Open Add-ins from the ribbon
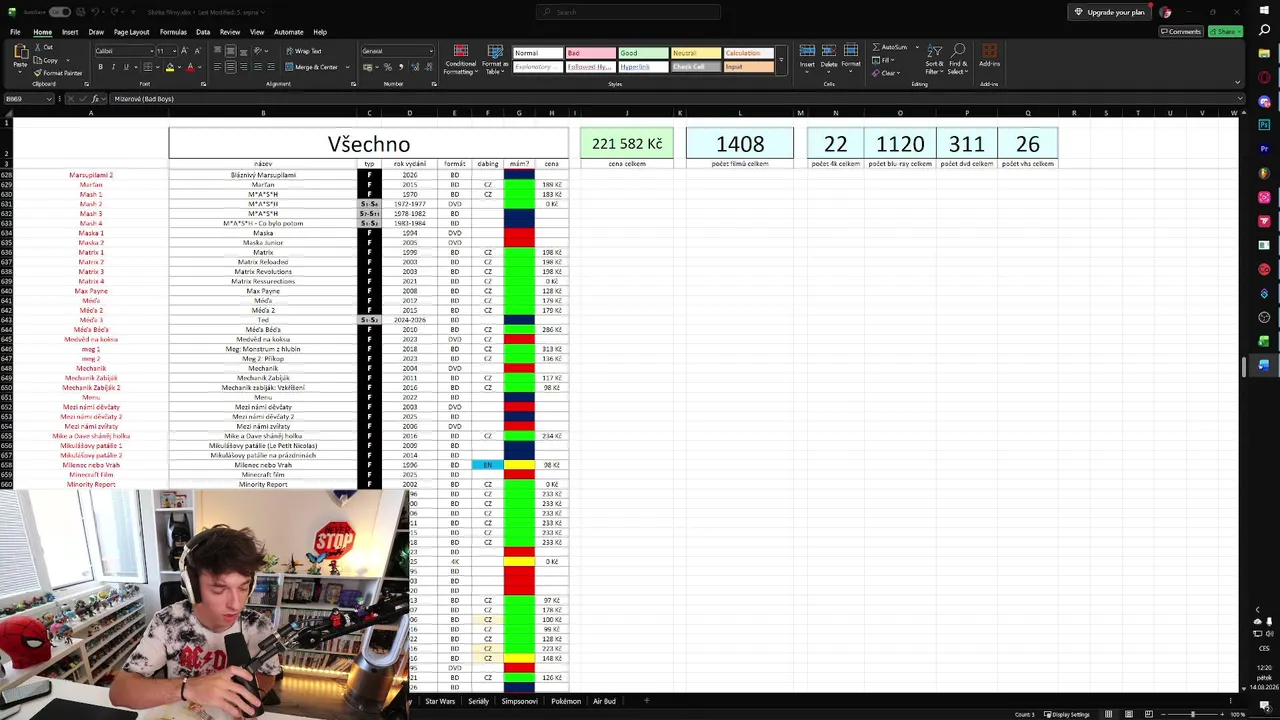Viewport: 1280px width, 720px height. click(989, 55)
